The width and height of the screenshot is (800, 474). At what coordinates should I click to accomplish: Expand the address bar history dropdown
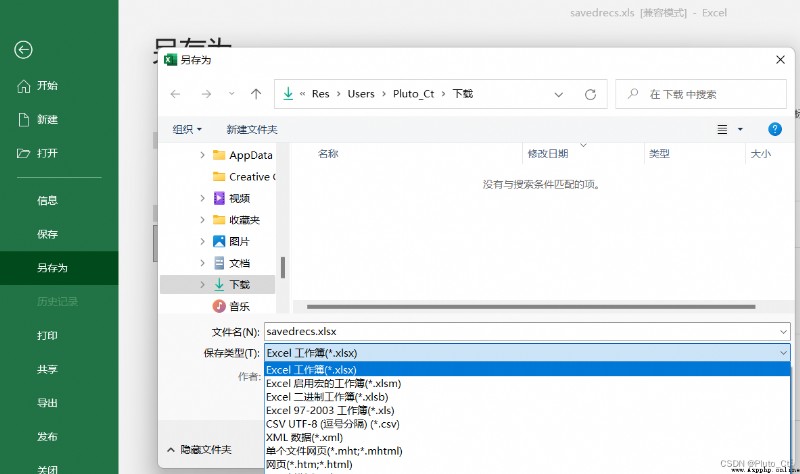coord(559,94)
